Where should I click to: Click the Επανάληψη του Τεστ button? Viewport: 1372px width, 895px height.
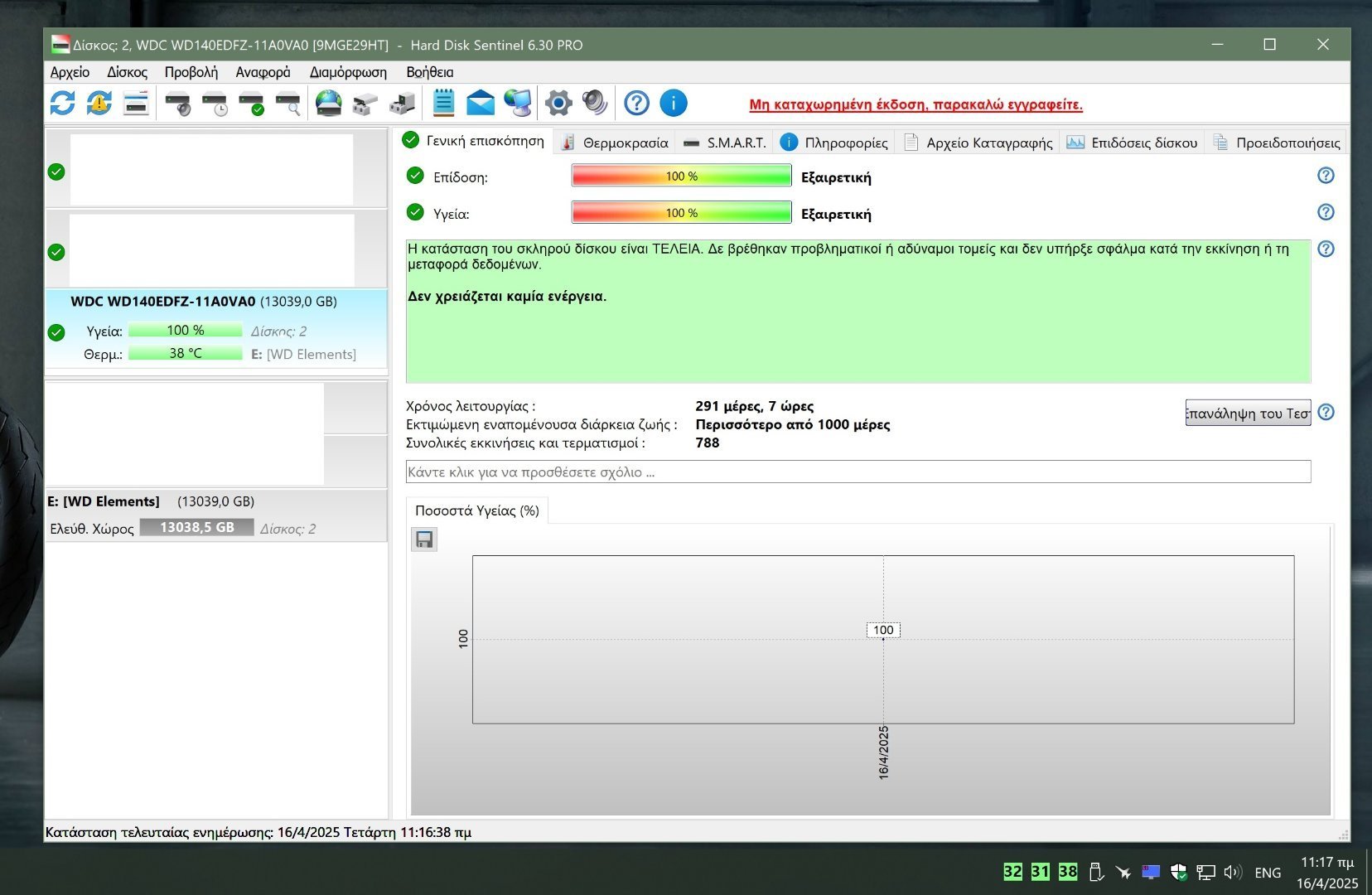point(1248,413)
